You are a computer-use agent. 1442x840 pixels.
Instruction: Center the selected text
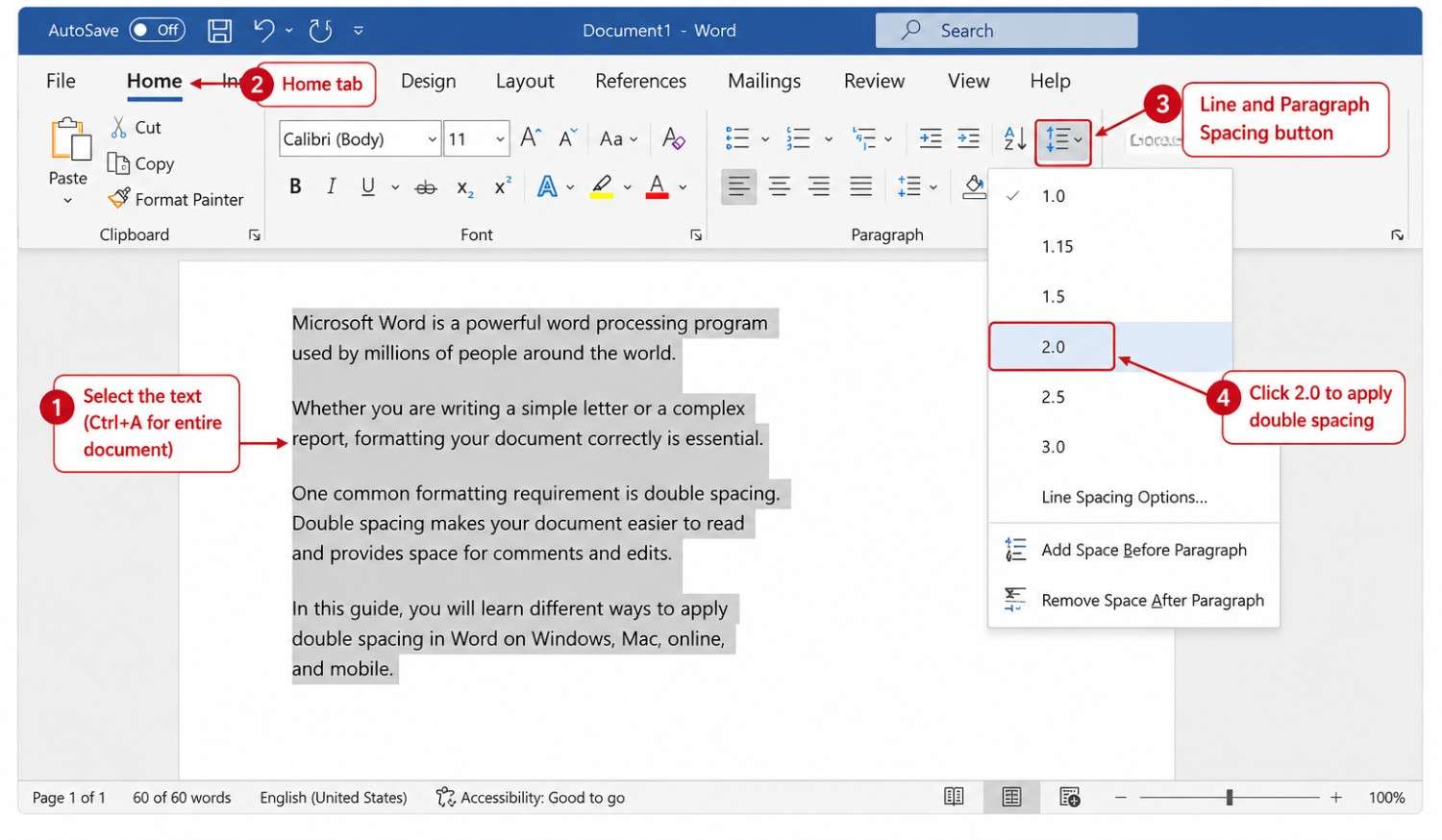pyautogui.click(x=779, y=186)
